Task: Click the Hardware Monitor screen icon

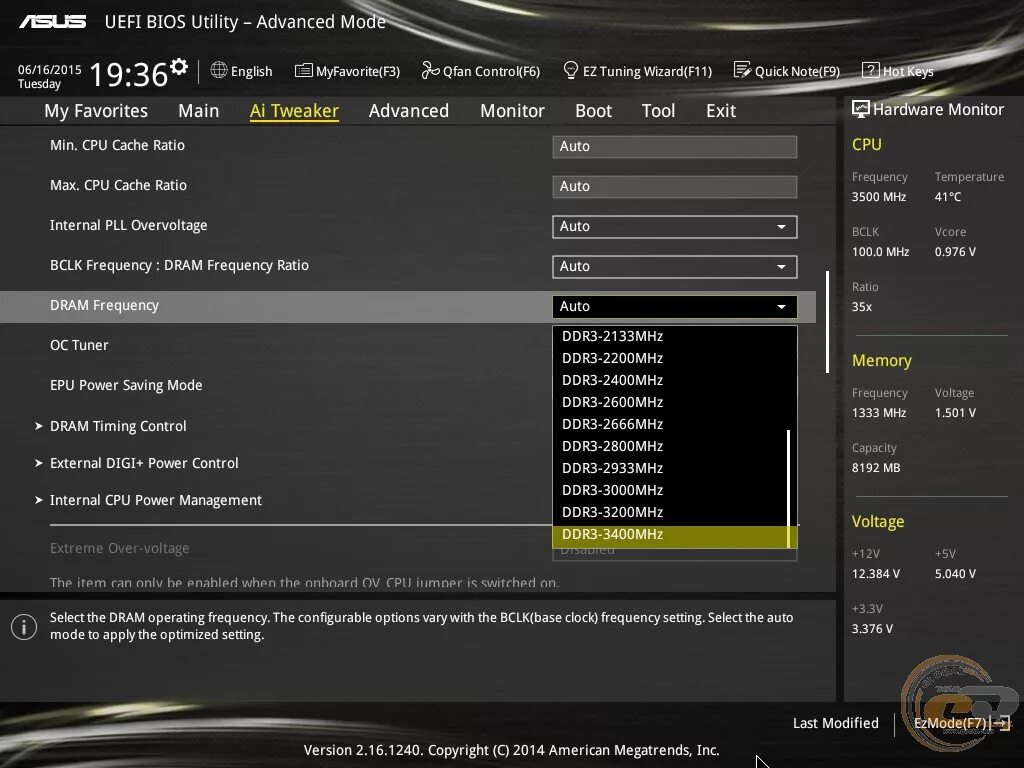Action: [861, 109]
